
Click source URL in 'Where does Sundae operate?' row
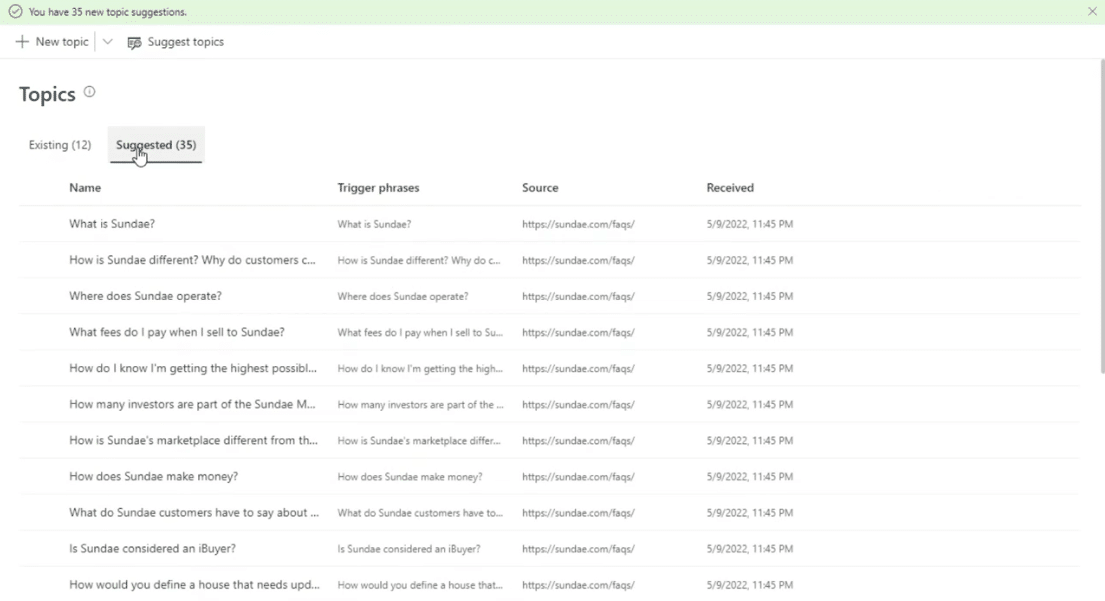coord(578,296)
